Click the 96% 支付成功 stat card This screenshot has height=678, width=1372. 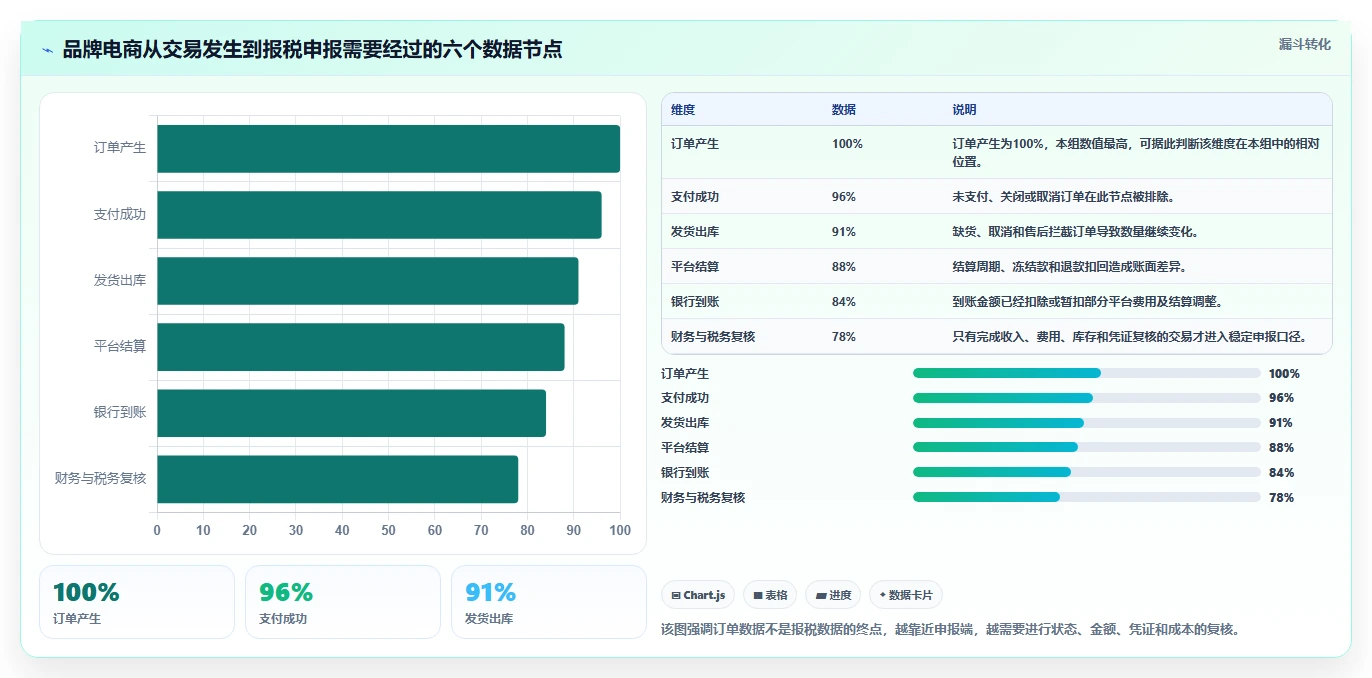343,602
